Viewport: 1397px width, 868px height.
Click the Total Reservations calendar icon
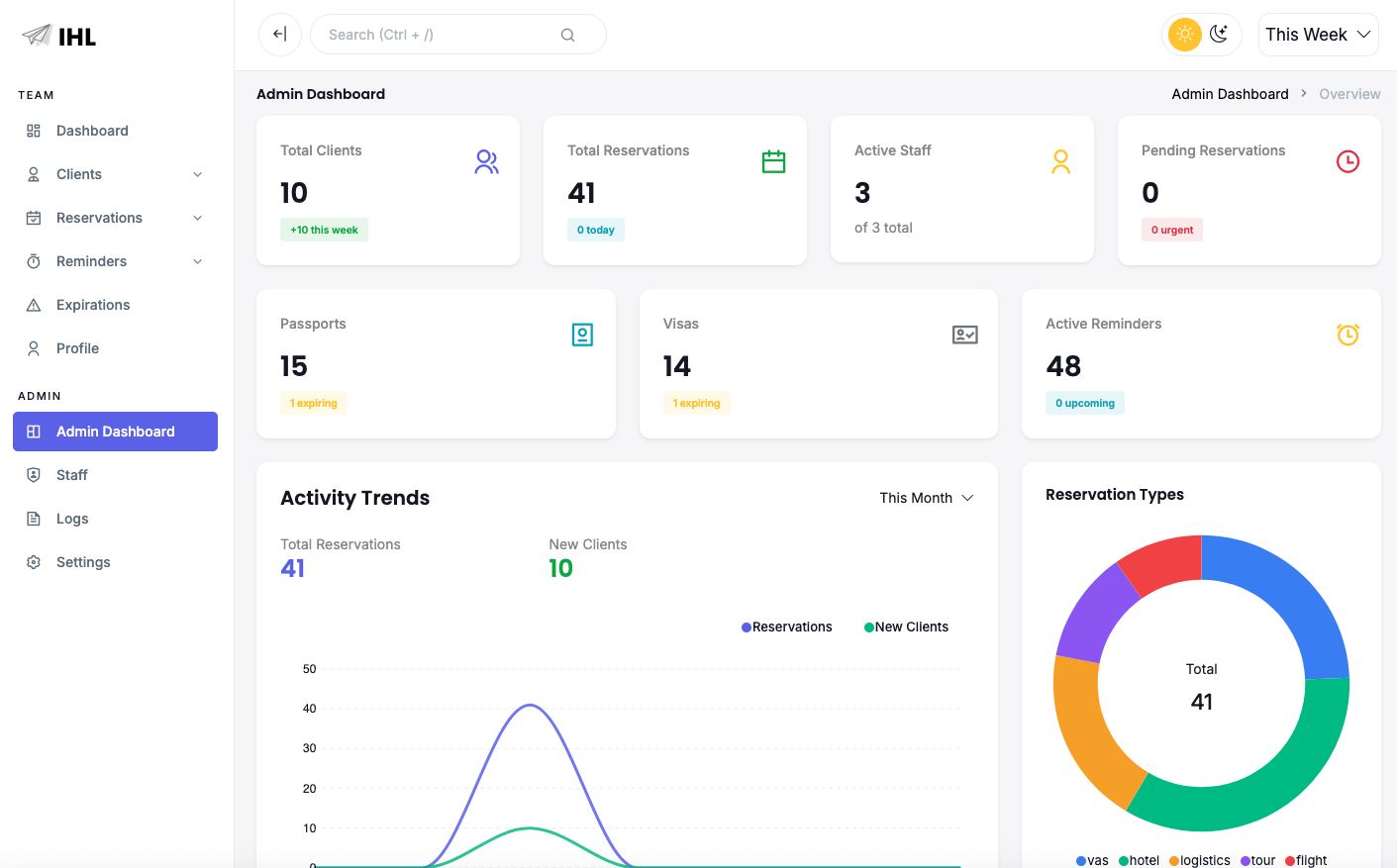coord(773,161)
